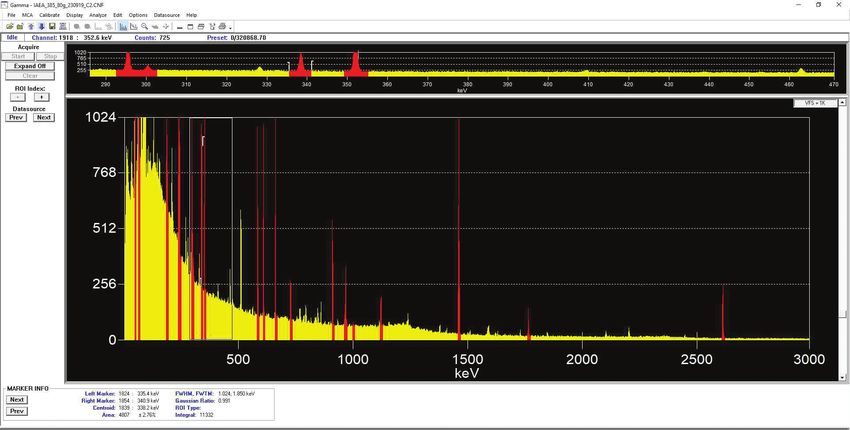Click the highlighted spectrum plot toolbar icon
Image resolution: width=850 pixels, height=430 pixels.
[123, 26]
